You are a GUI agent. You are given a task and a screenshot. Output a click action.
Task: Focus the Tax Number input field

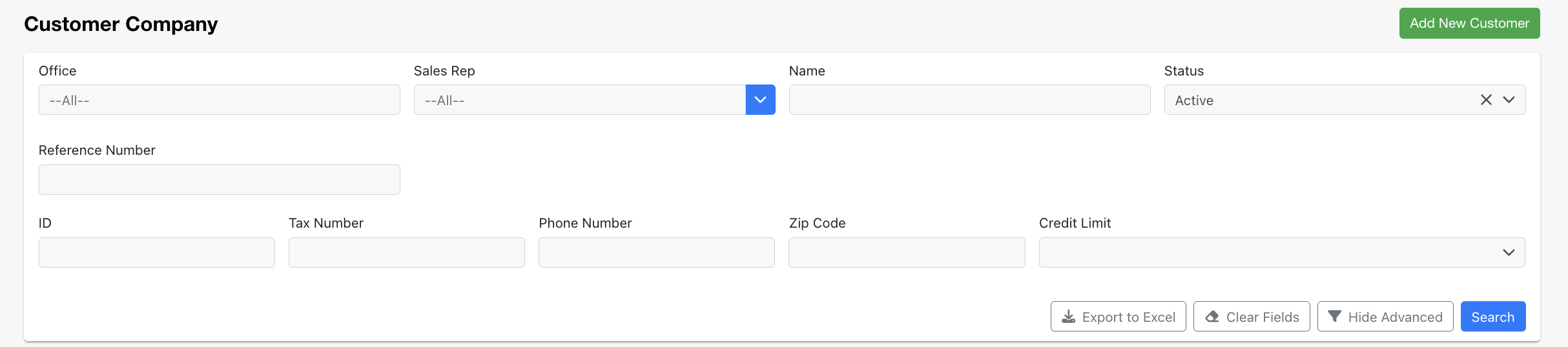[407, 252]
